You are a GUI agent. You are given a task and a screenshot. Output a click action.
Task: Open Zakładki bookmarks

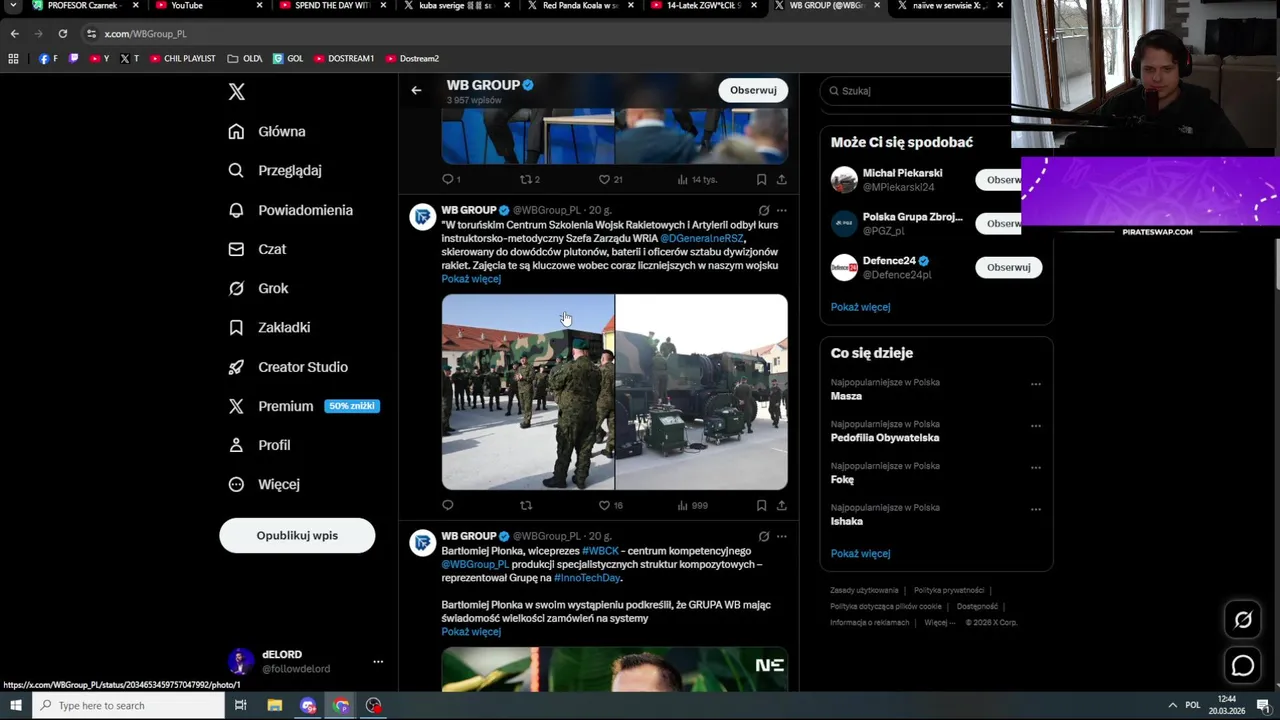270,327
